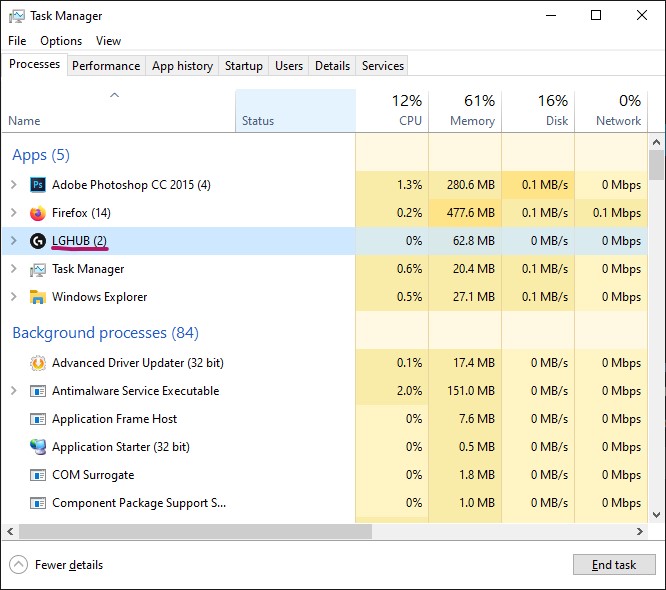
Task: Select the Antimalware Service Executable name
Action: [135, 391]
